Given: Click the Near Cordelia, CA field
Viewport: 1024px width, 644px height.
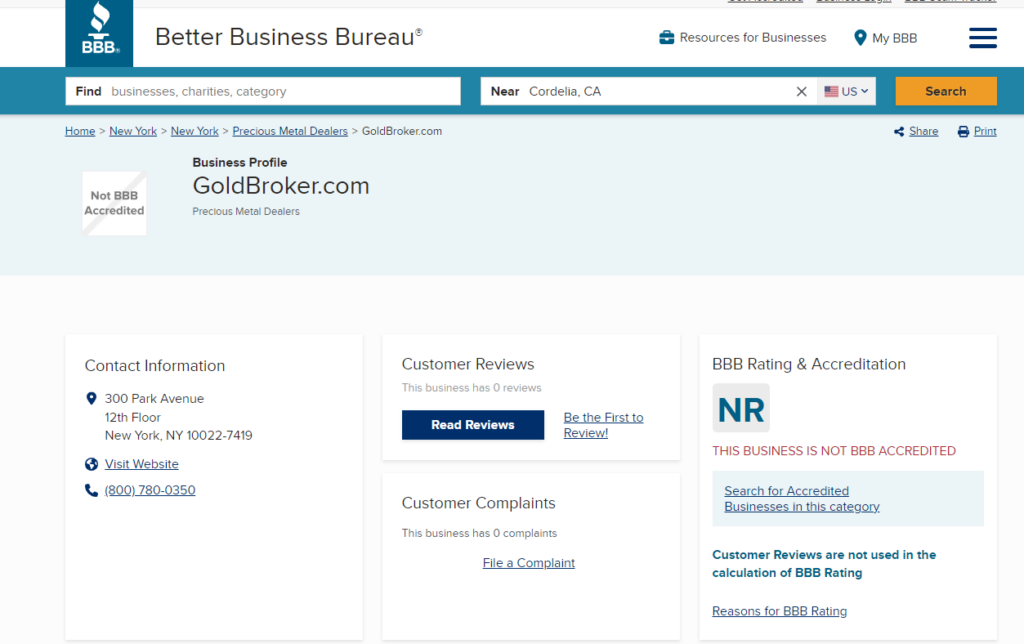Looking at the screenshot, I should [648, 91].
